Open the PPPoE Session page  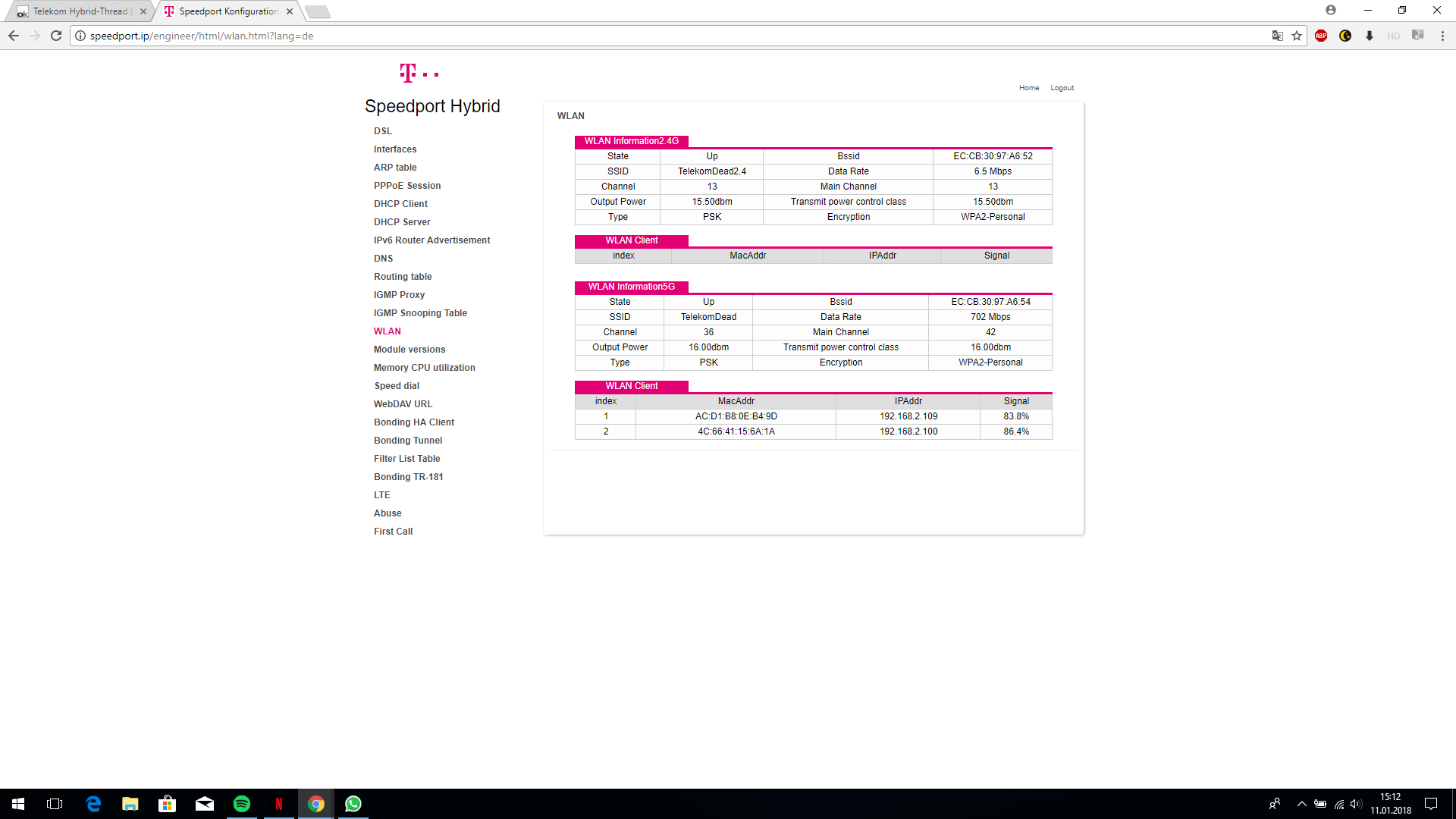407,186
